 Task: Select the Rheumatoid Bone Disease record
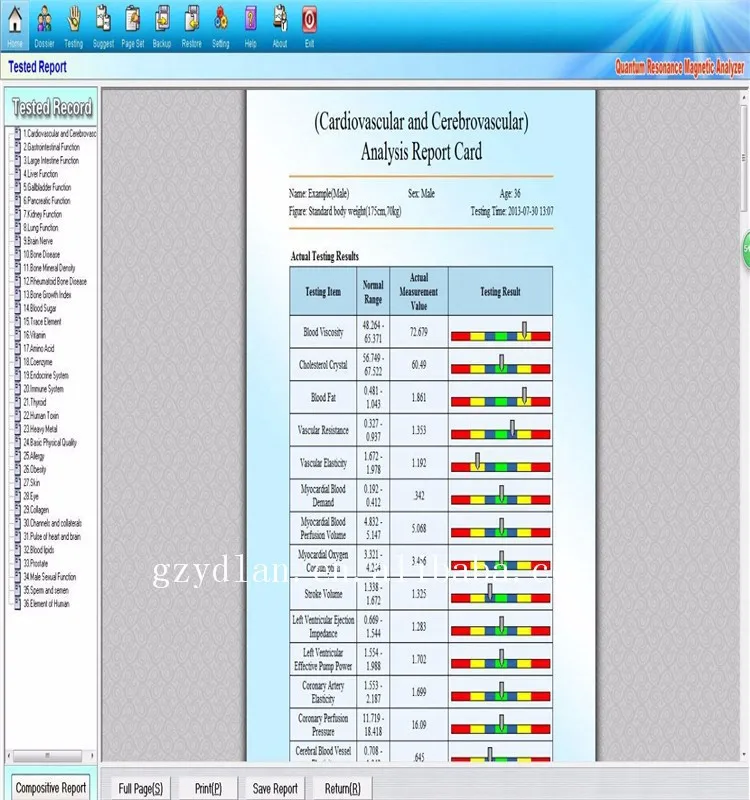point(55,281)
